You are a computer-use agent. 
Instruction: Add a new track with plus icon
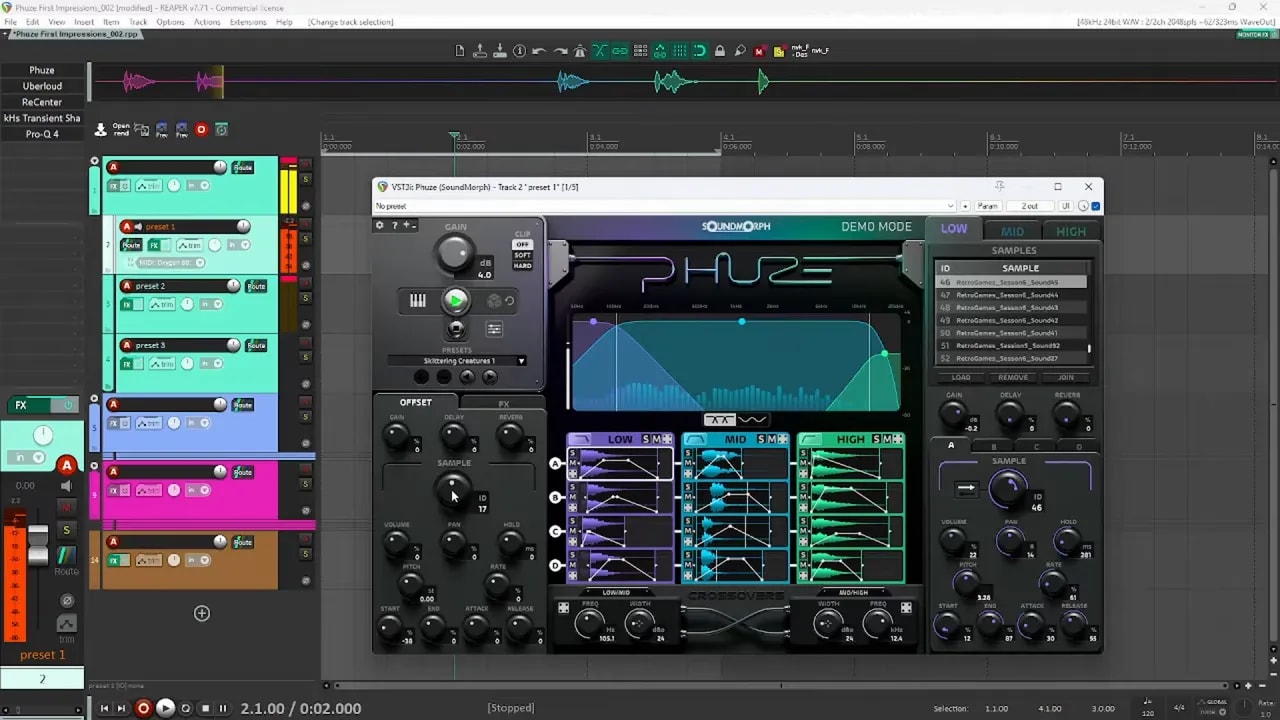pos(202,613)
